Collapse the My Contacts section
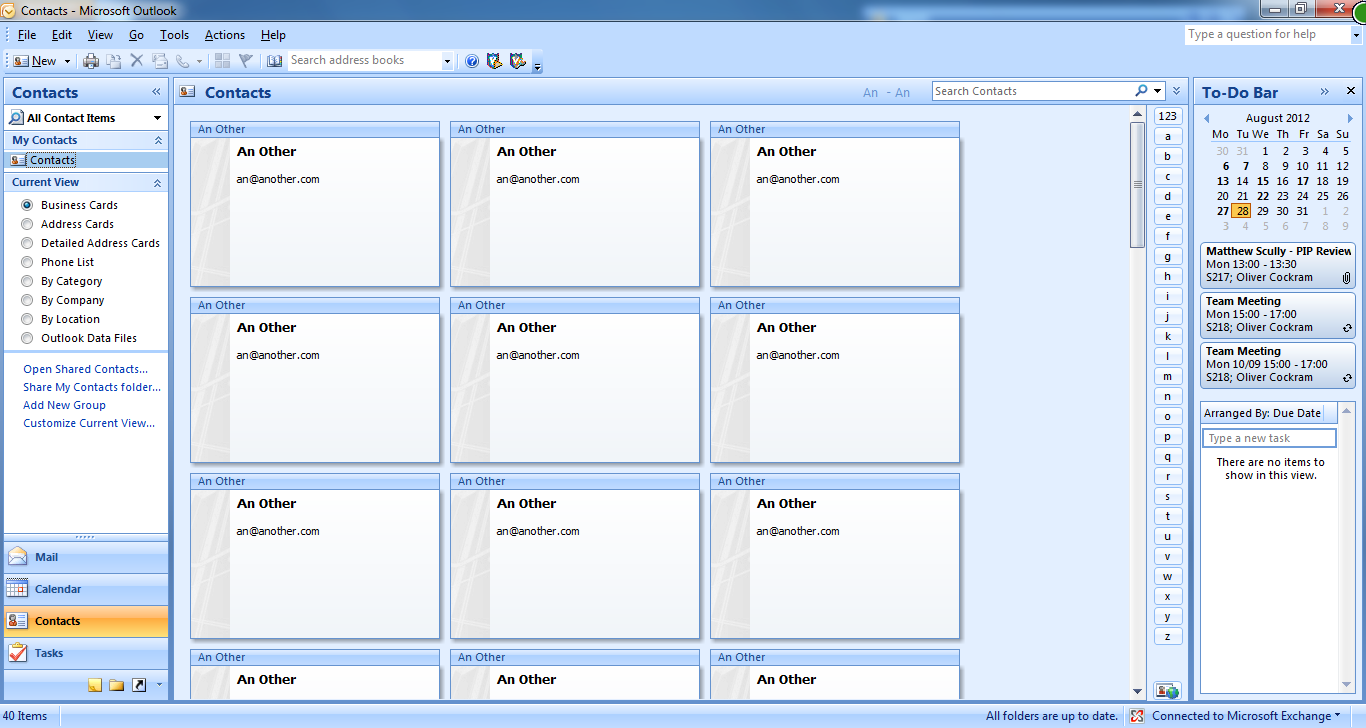The image size is (1366, 728). [x=157, y=141]
